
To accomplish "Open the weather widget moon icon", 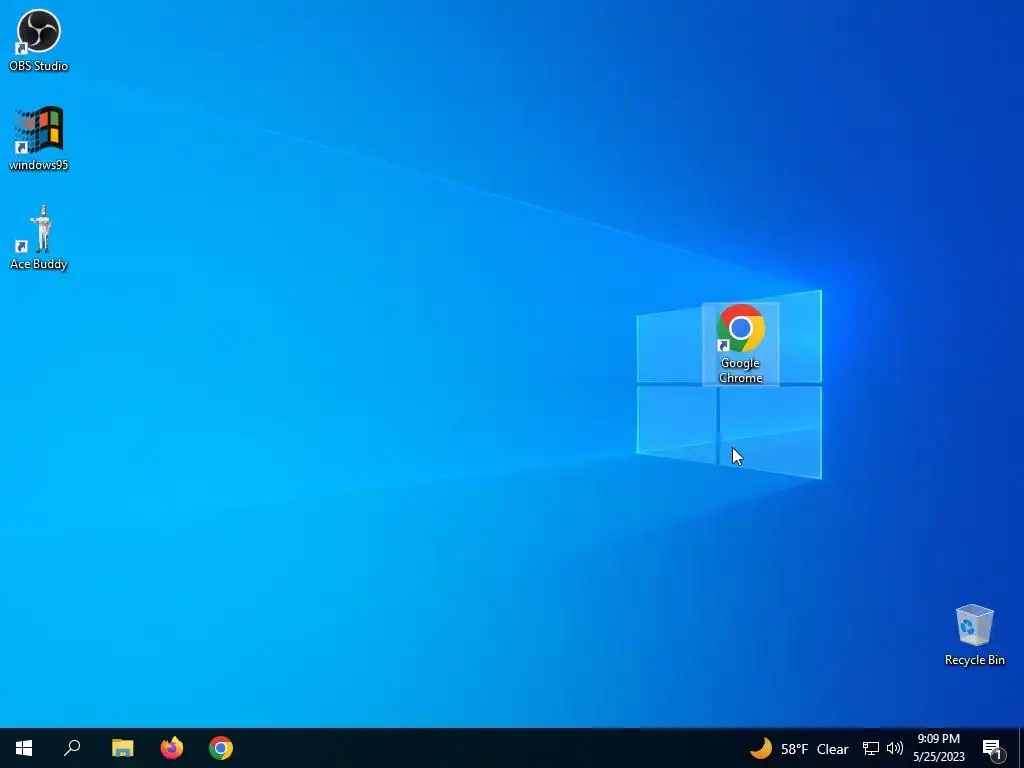I will pyautogui.click(x=761, y=748).
